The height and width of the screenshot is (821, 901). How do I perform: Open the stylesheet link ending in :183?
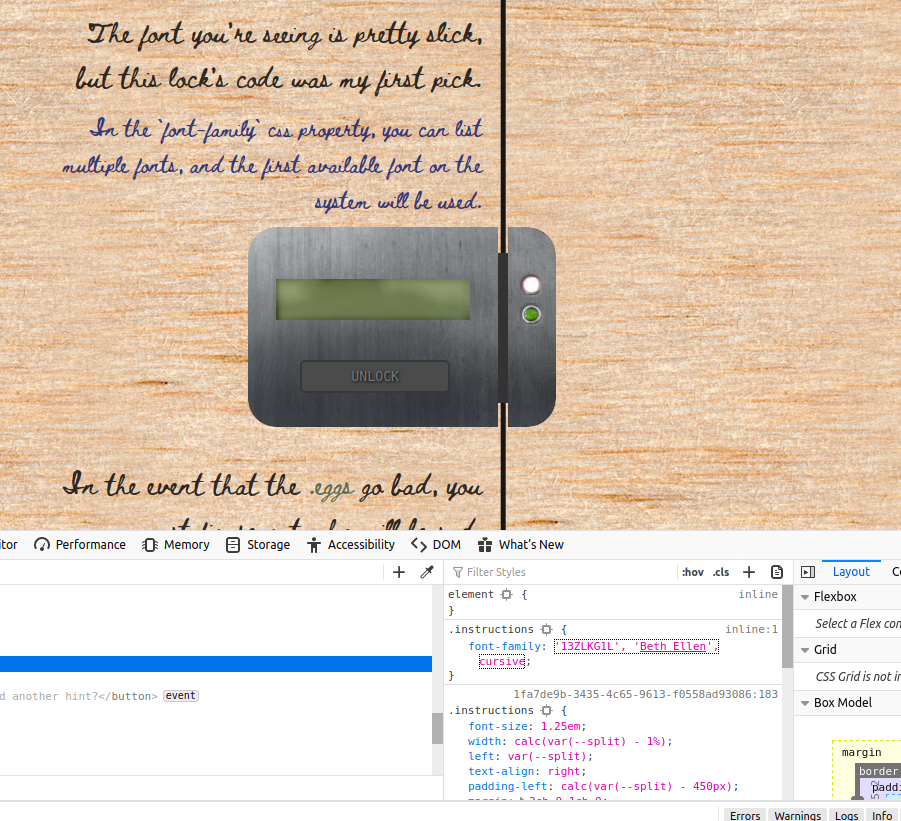pos(646,694)
